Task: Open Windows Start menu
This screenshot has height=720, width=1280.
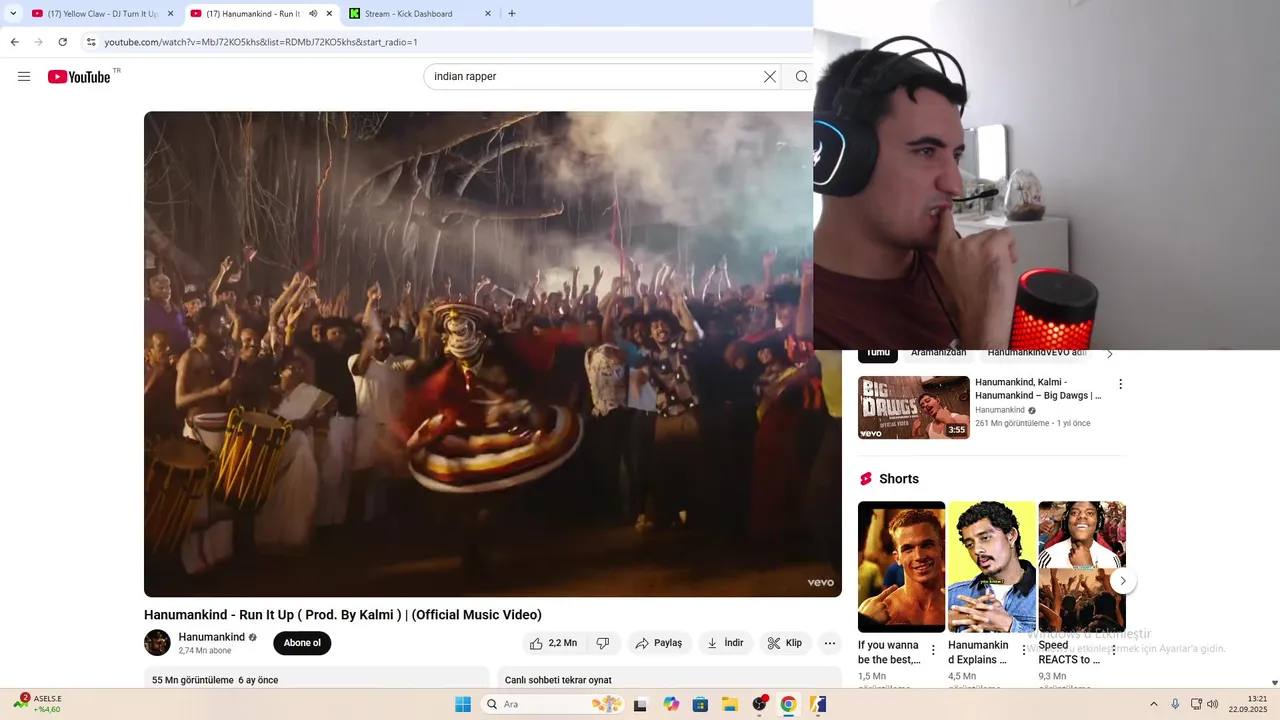Action: (463, 704)
